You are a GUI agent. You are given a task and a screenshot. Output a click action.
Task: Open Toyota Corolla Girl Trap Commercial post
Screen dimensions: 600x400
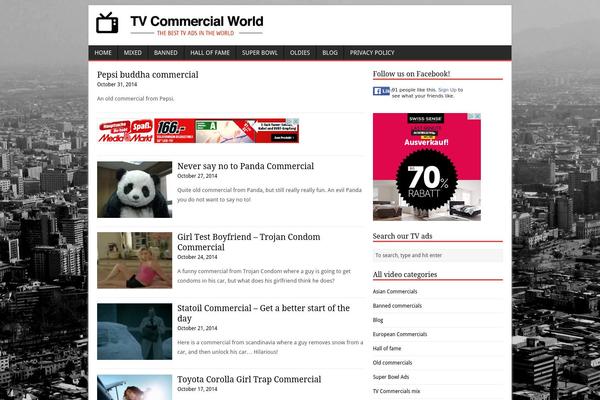click(249, 379)
